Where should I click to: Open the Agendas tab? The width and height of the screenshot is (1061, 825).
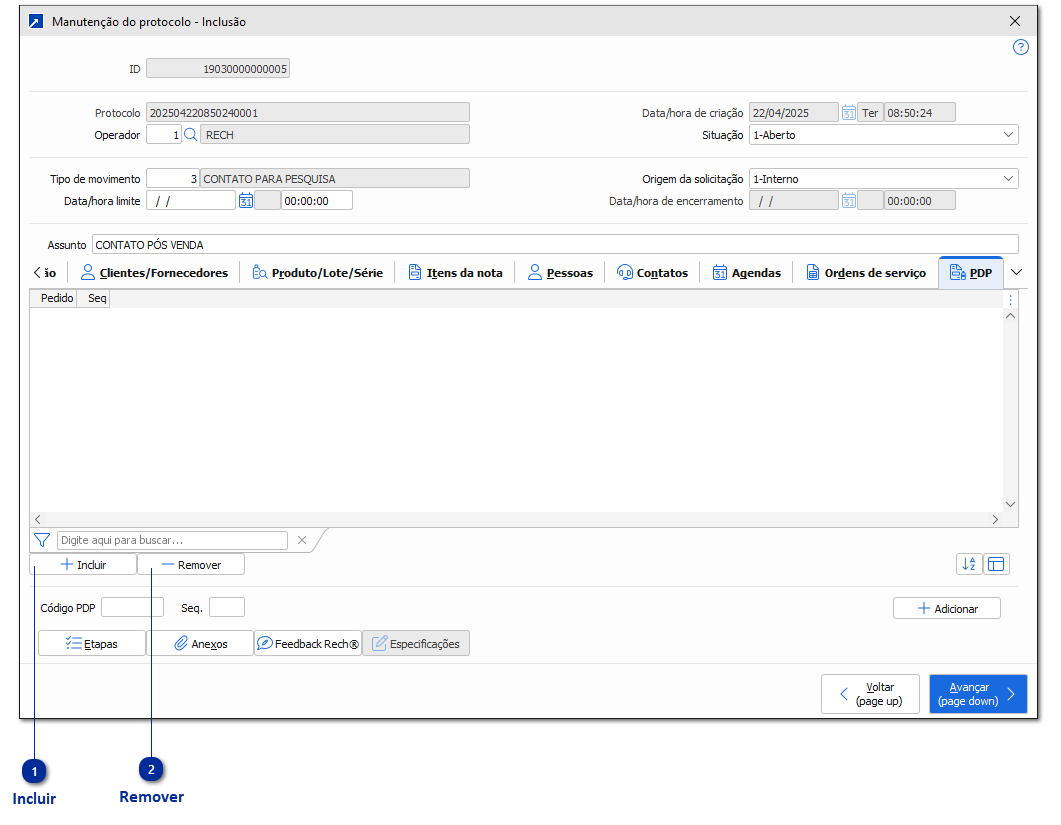[x=746, y=273]
